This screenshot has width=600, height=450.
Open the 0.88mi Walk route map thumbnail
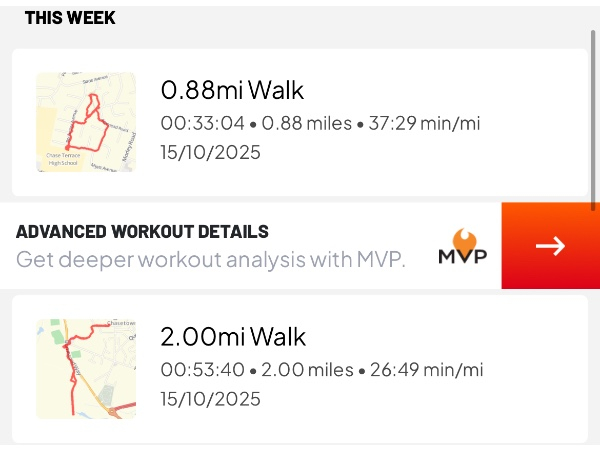pyautogui.click(x=85, y=122)
